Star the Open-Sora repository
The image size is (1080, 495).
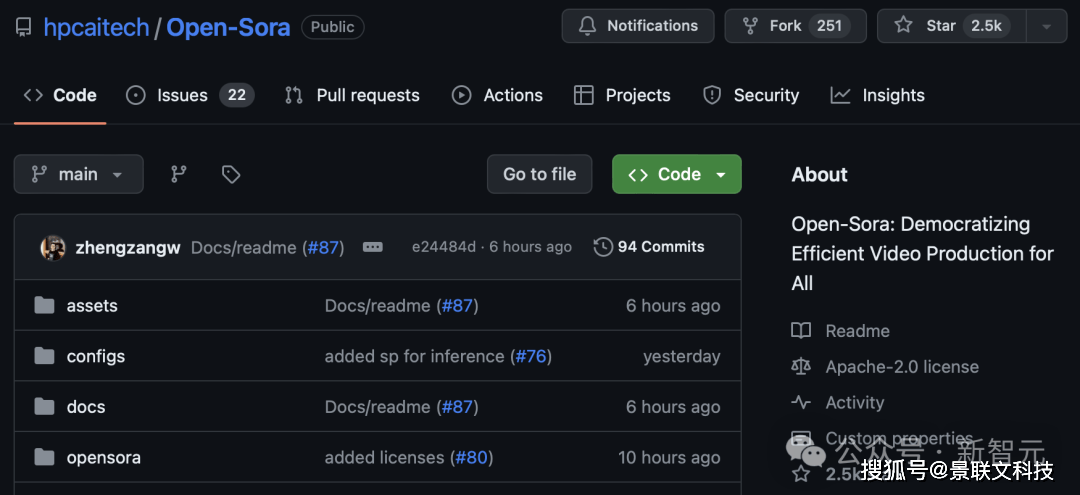pyautogui.click(x=952, y=26)
